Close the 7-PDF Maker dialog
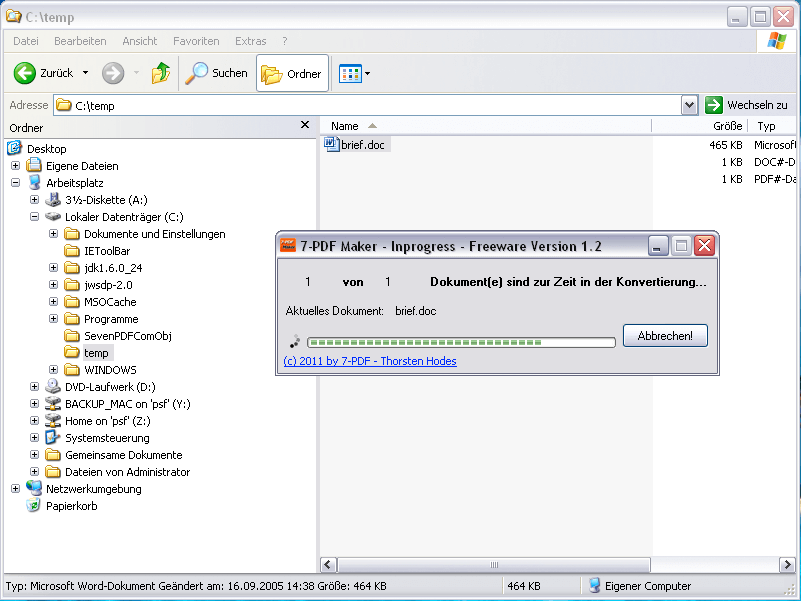801x601 pixels. (704, 246)
